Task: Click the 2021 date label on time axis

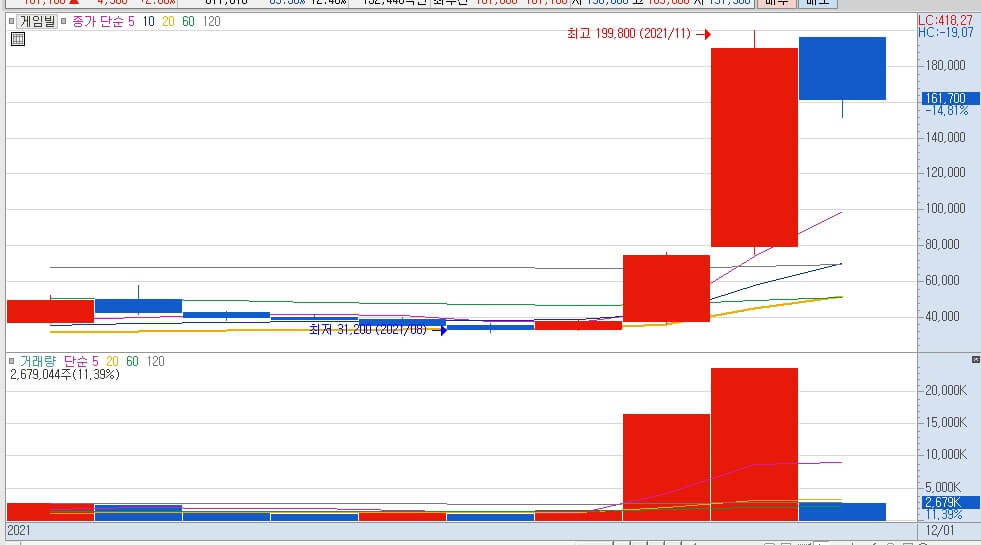Action: (x=19, y=531)
